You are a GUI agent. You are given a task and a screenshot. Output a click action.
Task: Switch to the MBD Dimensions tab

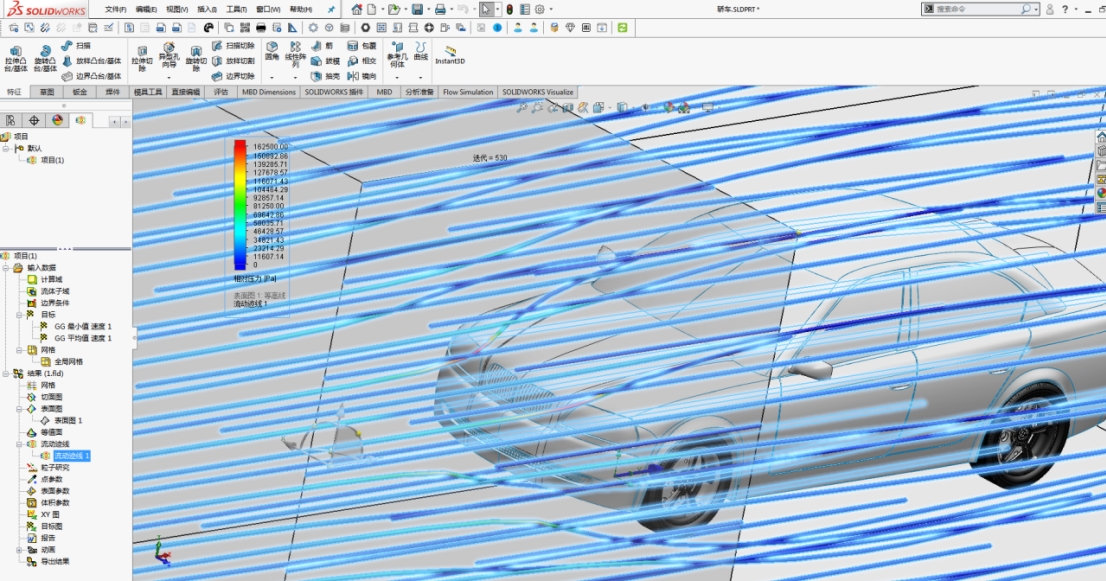point(268,92)
